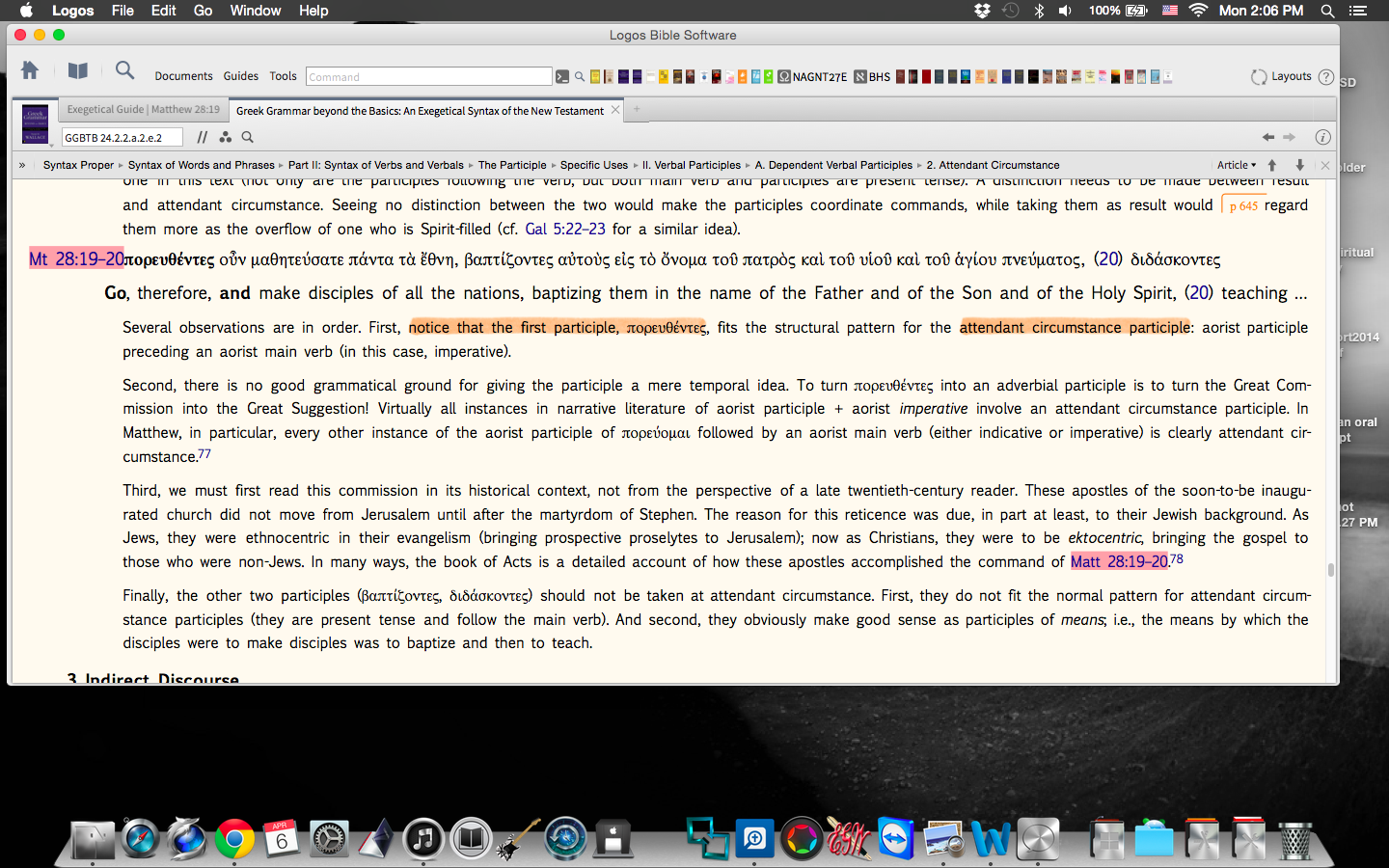Open the Logos Home page icon
The image size is (1389, 868).
point(30,70)
